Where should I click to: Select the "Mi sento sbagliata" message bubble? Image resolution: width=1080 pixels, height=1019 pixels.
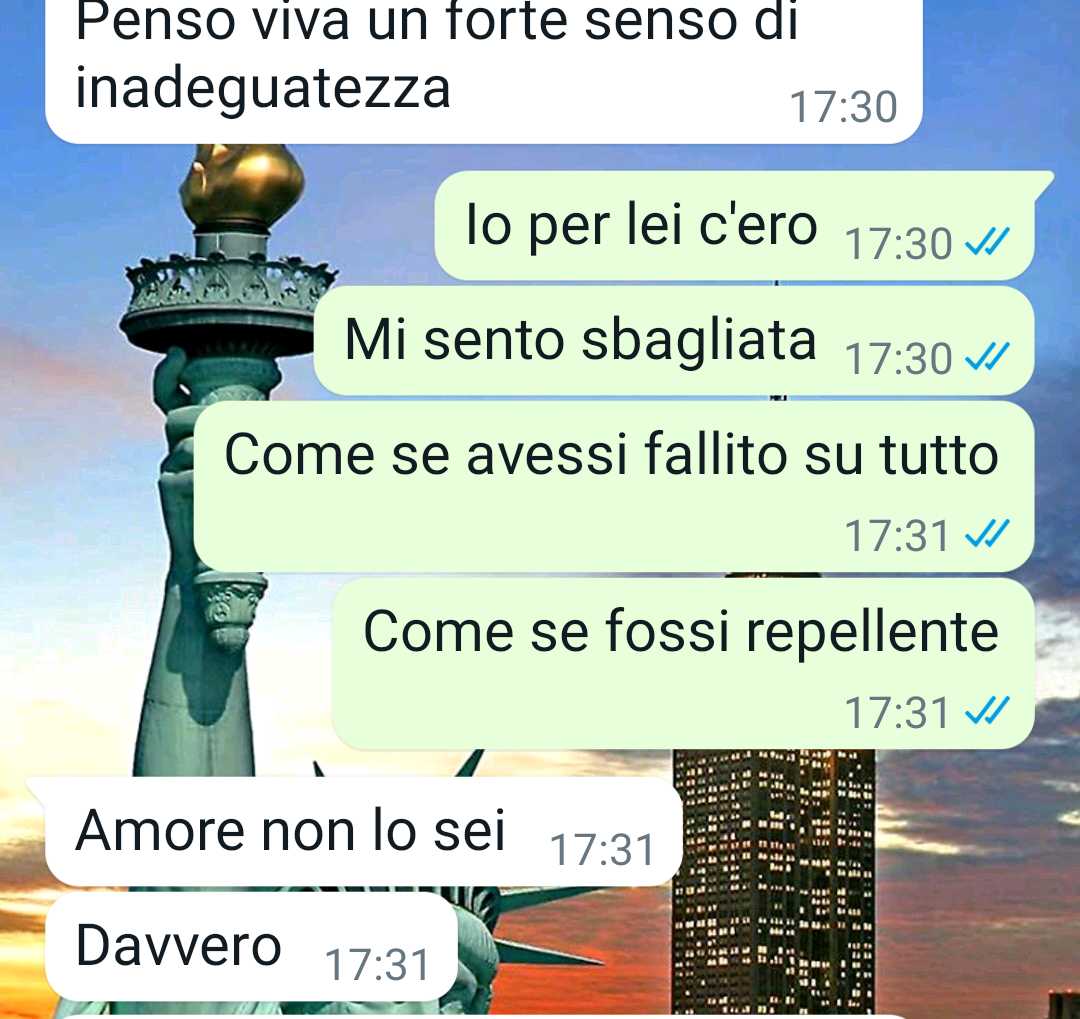(x=674, y=340)
